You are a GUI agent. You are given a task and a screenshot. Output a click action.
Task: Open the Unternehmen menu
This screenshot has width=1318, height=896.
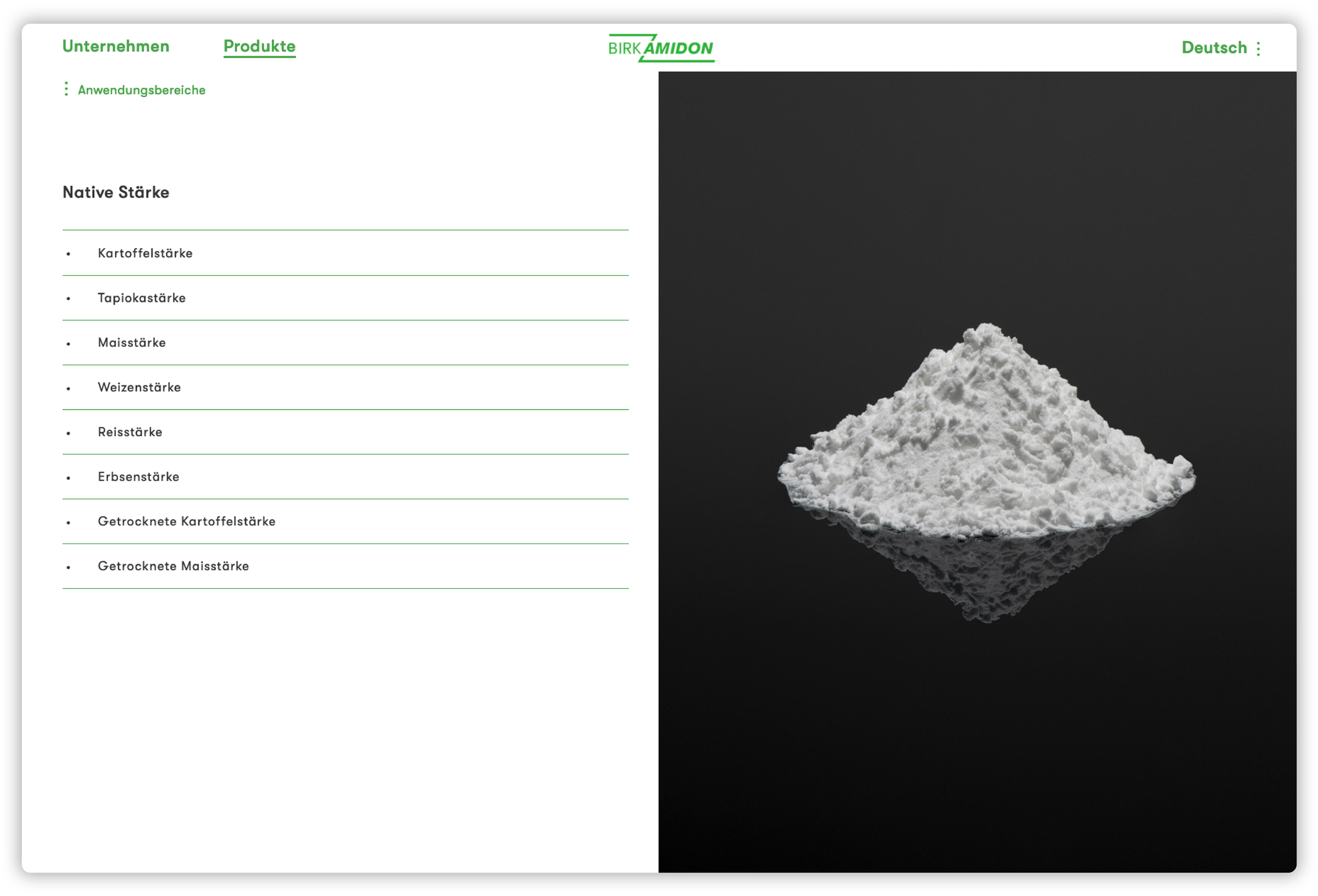click(x=116, y=46)
